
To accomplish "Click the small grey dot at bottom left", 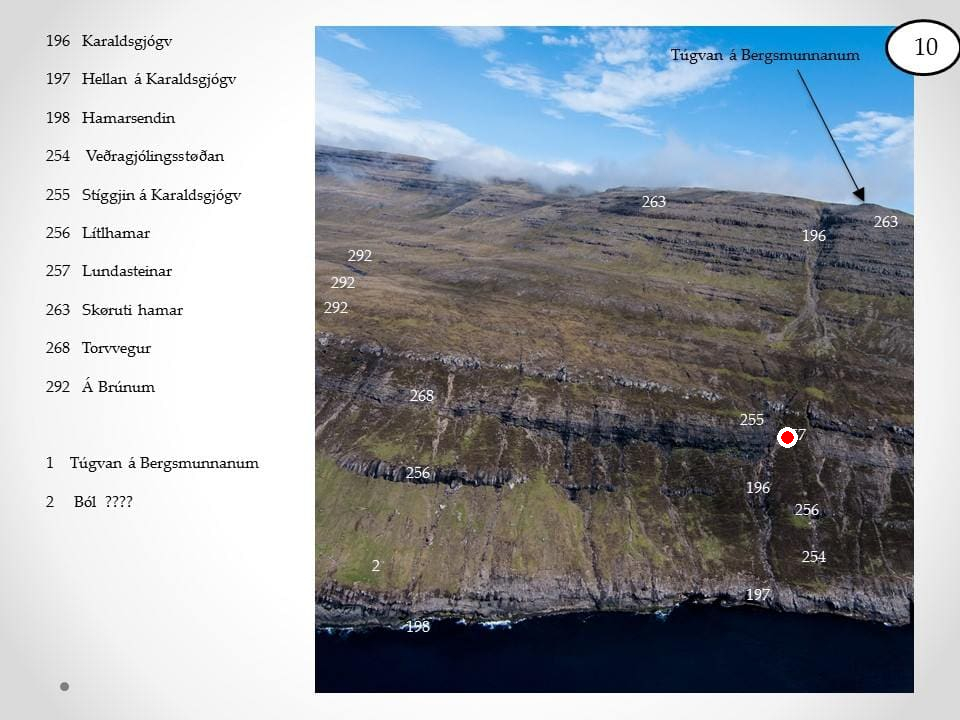I will click(65, 687).
